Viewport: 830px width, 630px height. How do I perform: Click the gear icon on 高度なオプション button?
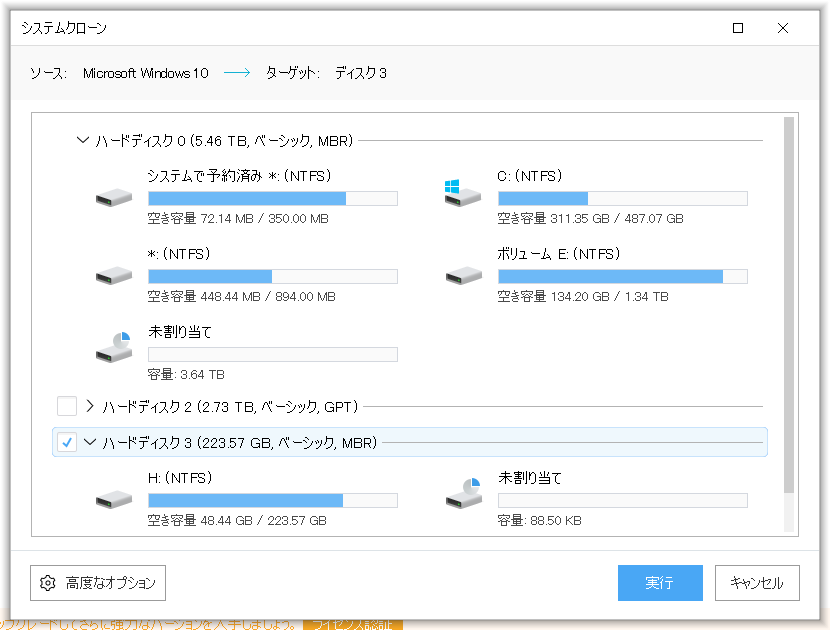(47, 583)
